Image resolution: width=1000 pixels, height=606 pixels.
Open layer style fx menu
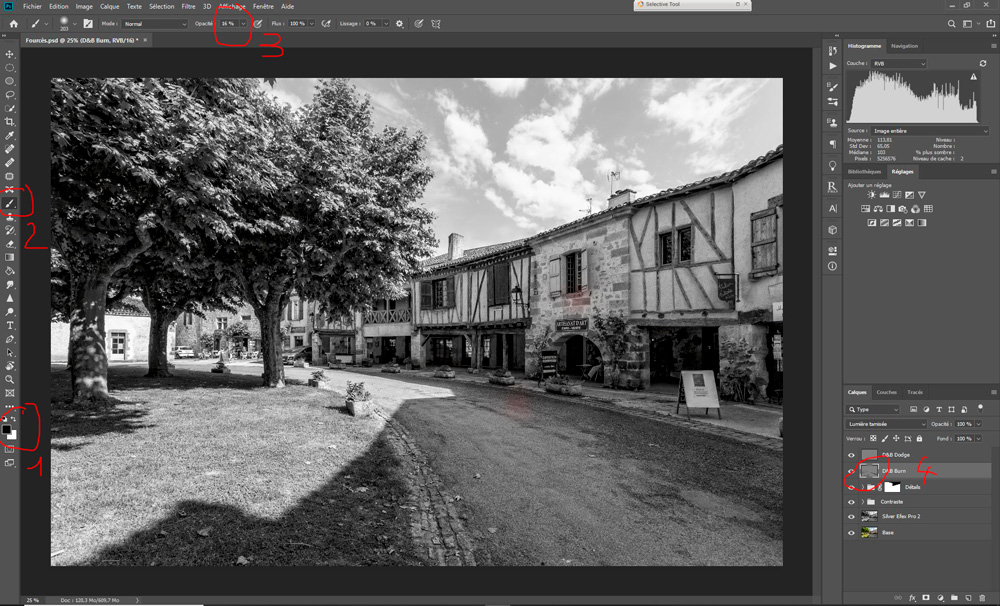[x=913, y=598]
